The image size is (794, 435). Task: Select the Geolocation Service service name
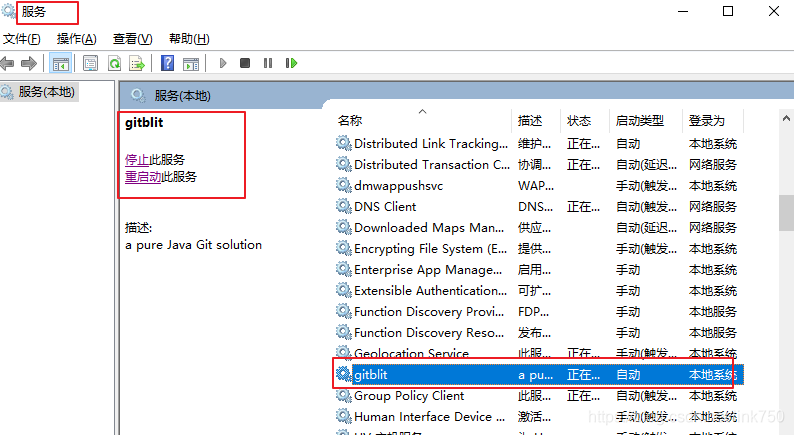point(411,353)
